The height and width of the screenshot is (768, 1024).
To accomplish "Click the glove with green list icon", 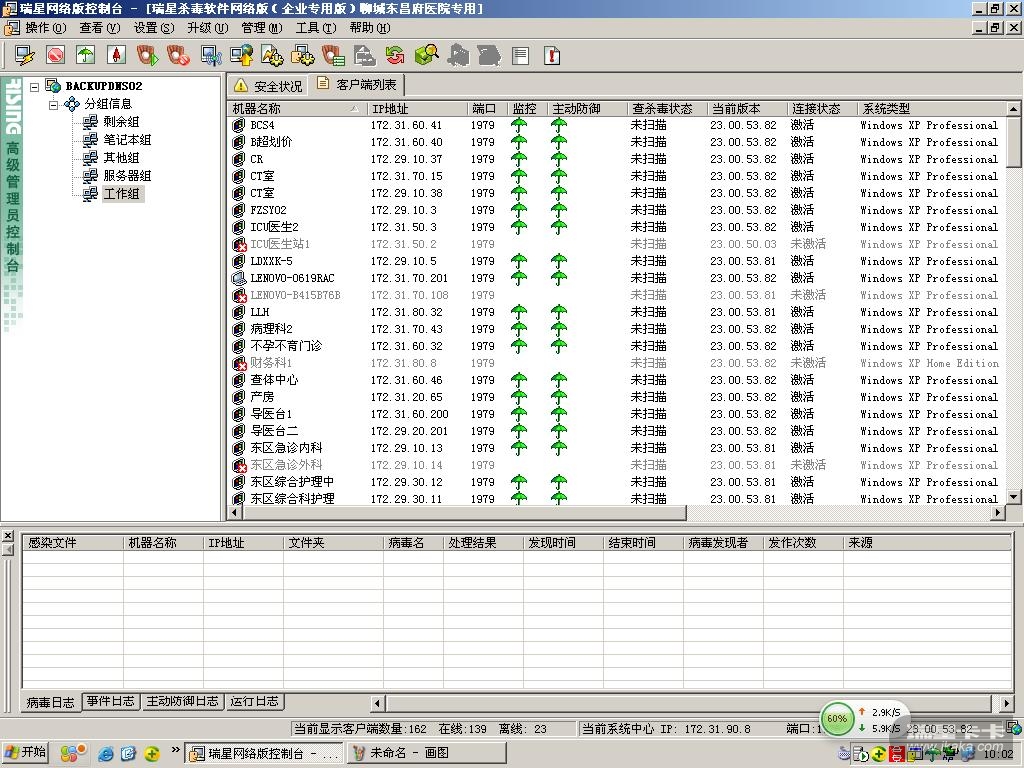I will click(x=333, y=56).
